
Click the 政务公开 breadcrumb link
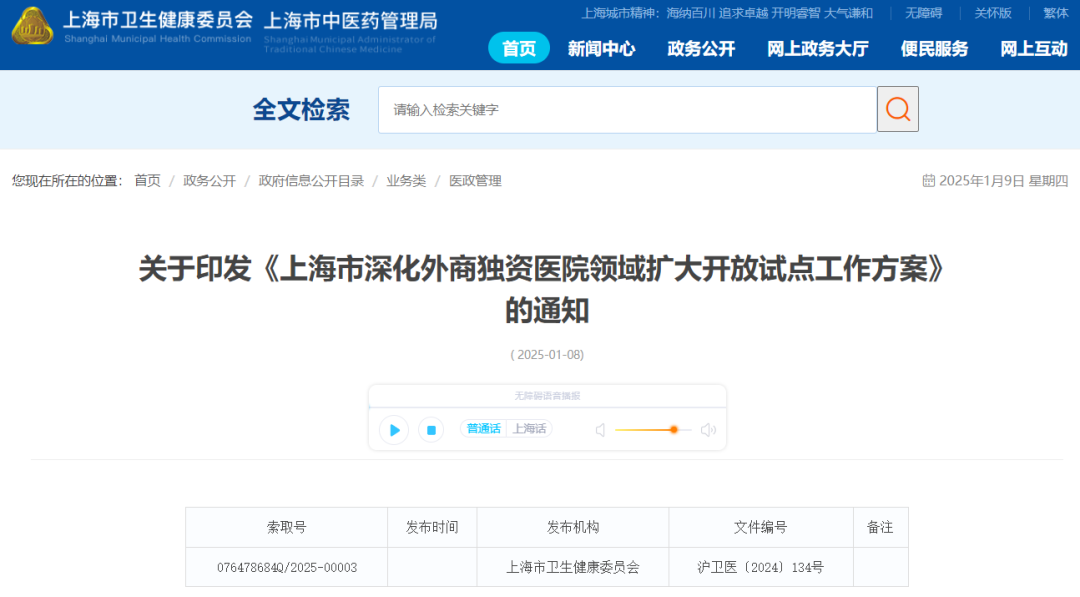click(208, 181)
